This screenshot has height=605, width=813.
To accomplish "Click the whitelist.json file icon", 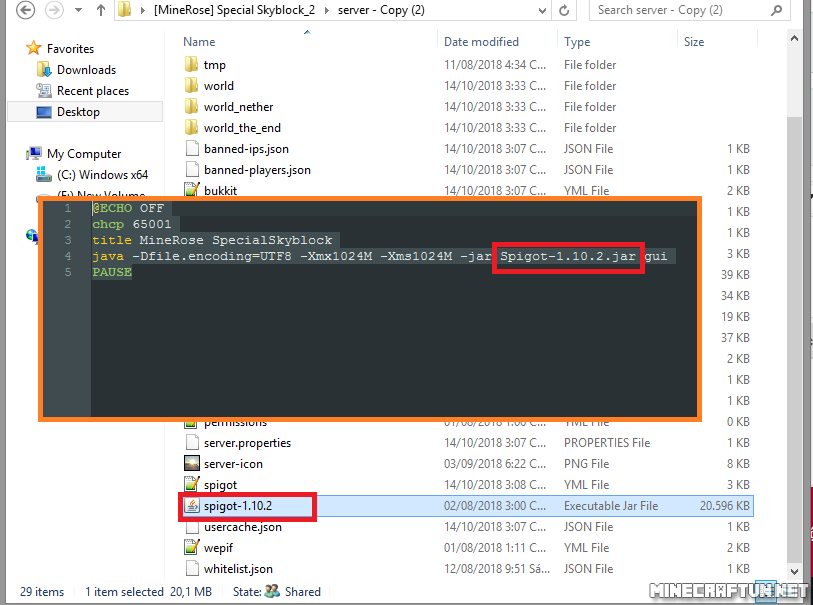I will coord(192,569).
